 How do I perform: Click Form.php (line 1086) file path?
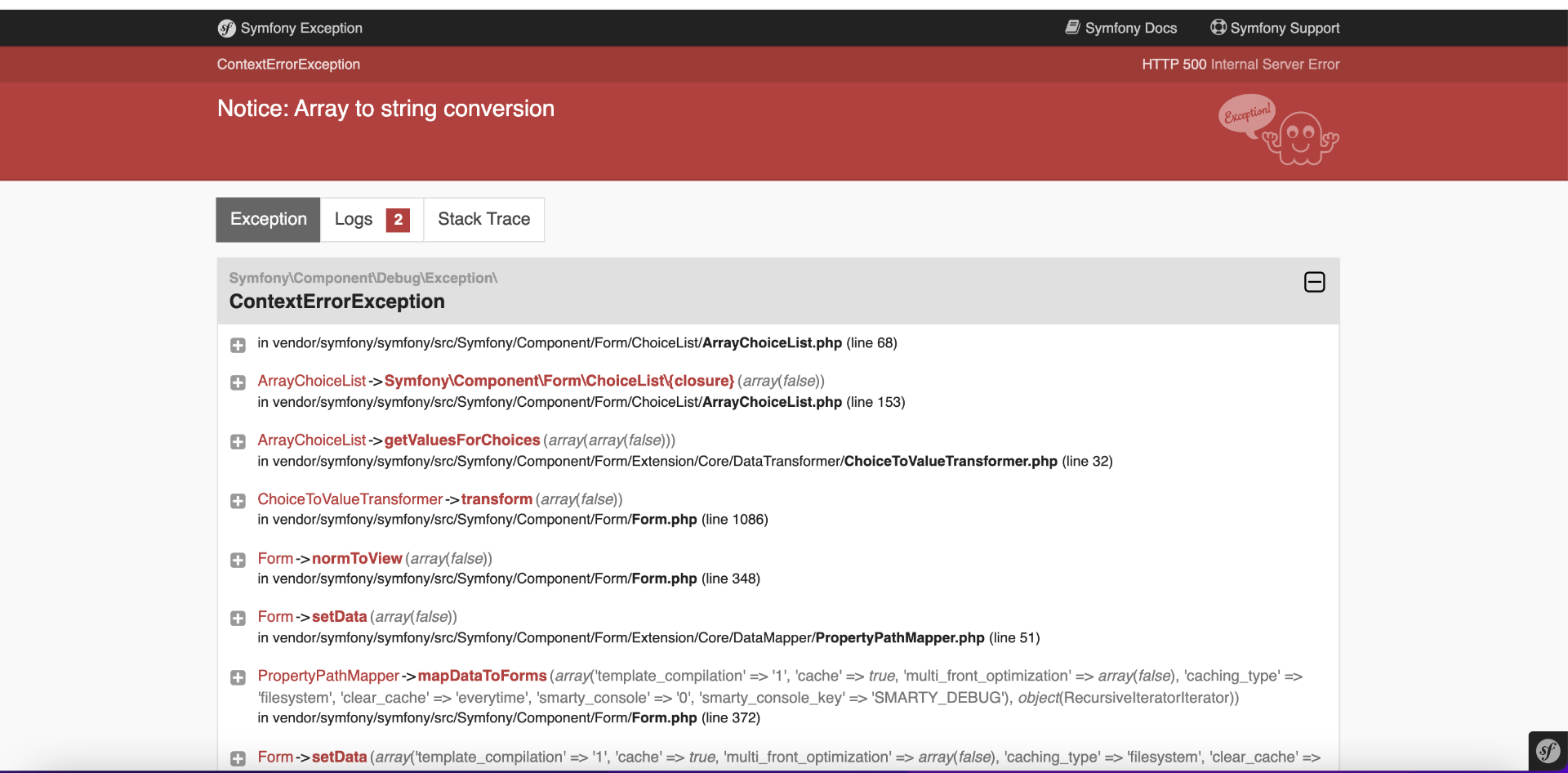[x=512, y=520]
